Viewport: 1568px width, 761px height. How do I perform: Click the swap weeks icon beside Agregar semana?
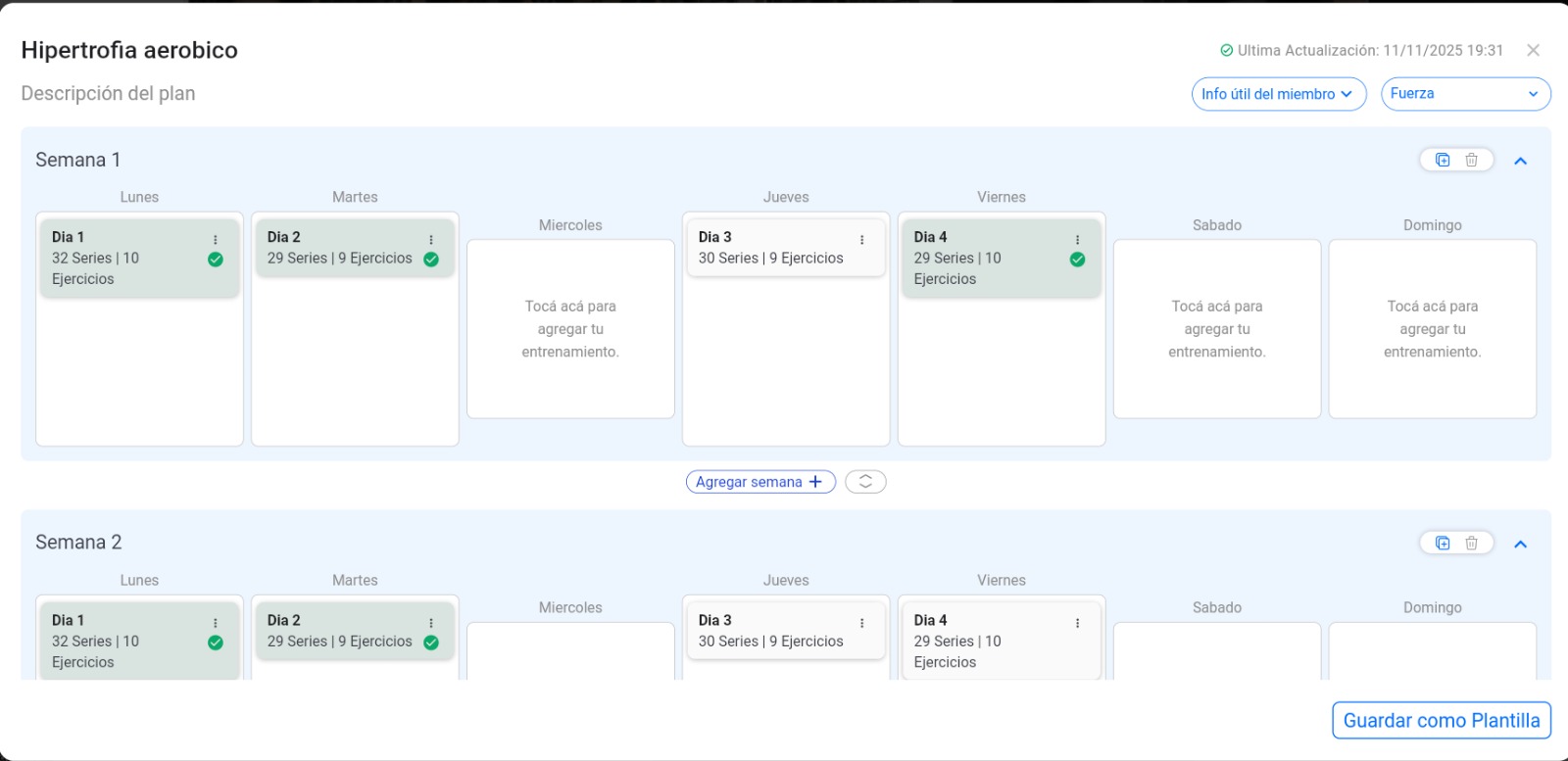coord(865,482)
